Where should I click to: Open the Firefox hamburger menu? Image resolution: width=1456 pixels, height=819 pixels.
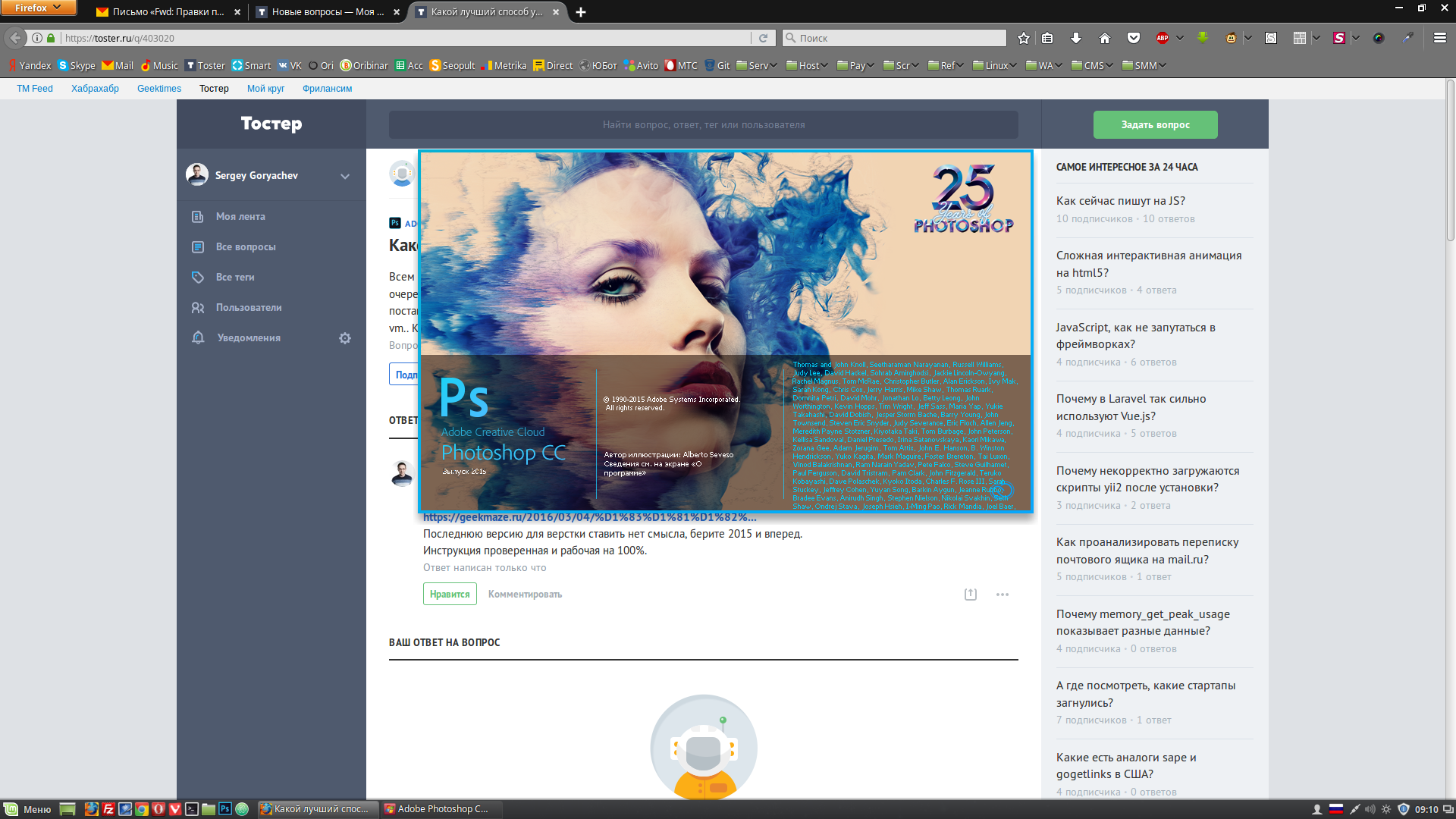point(1439,38)
